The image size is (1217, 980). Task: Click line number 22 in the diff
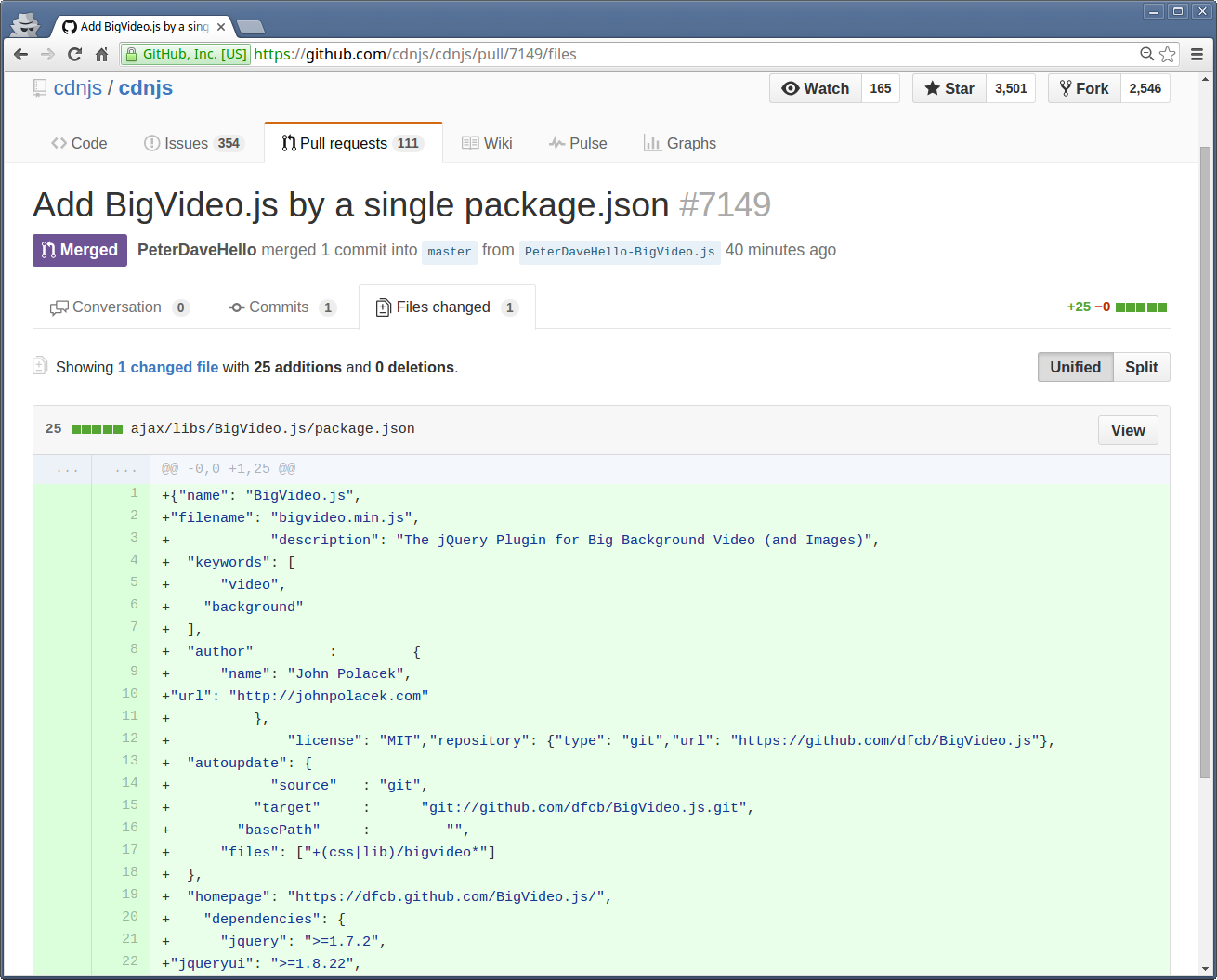point(130,961)
